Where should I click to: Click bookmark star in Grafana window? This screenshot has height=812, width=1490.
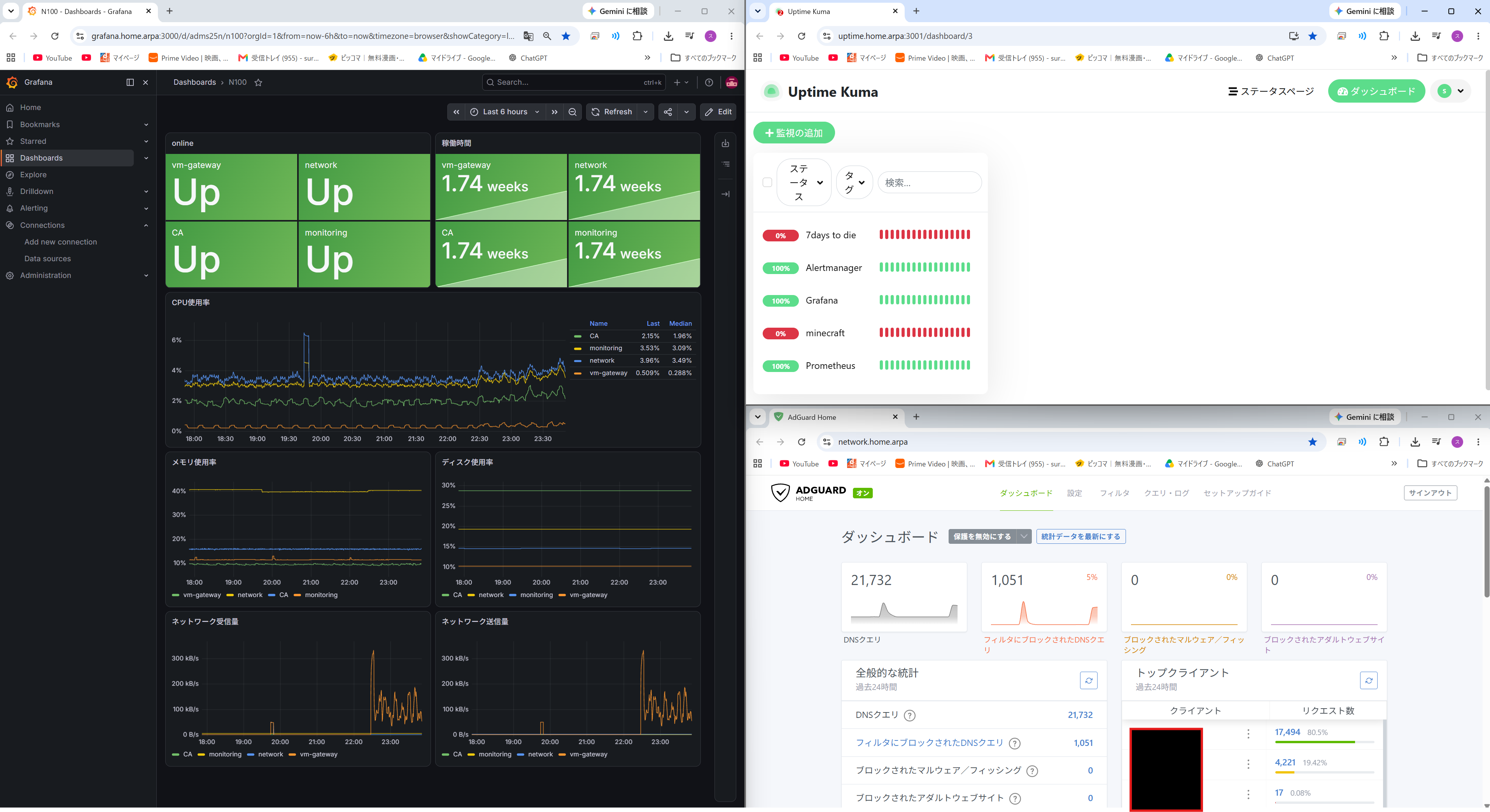(x=566, y=36)
